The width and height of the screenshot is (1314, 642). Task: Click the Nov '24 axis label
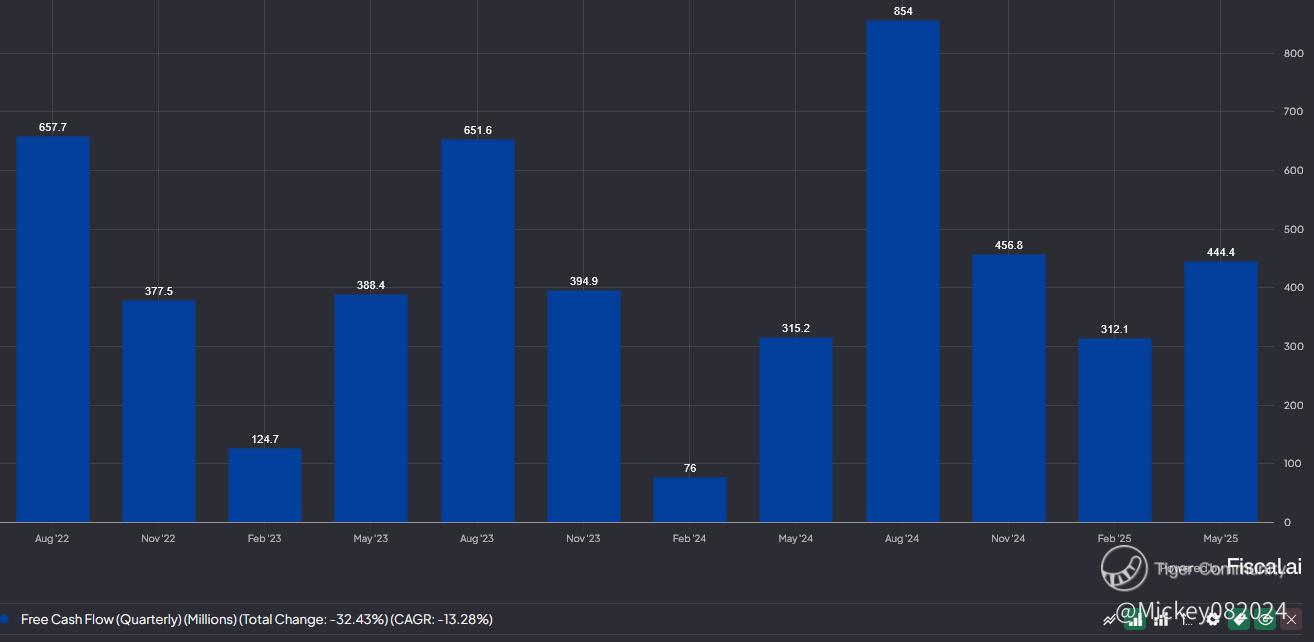point(1008,539)
